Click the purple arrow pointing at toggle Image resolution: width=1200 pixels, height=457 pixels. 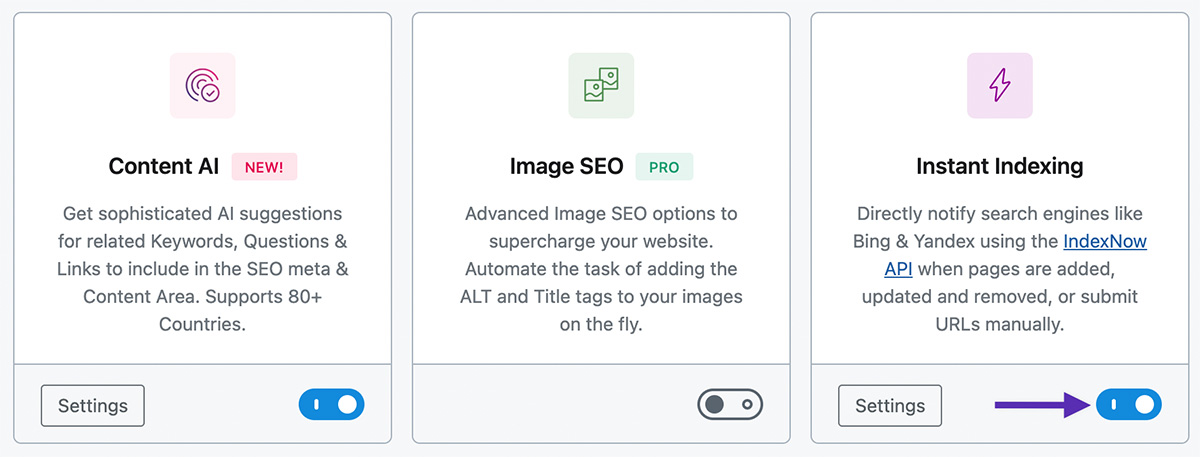(x=1043, y=405)
